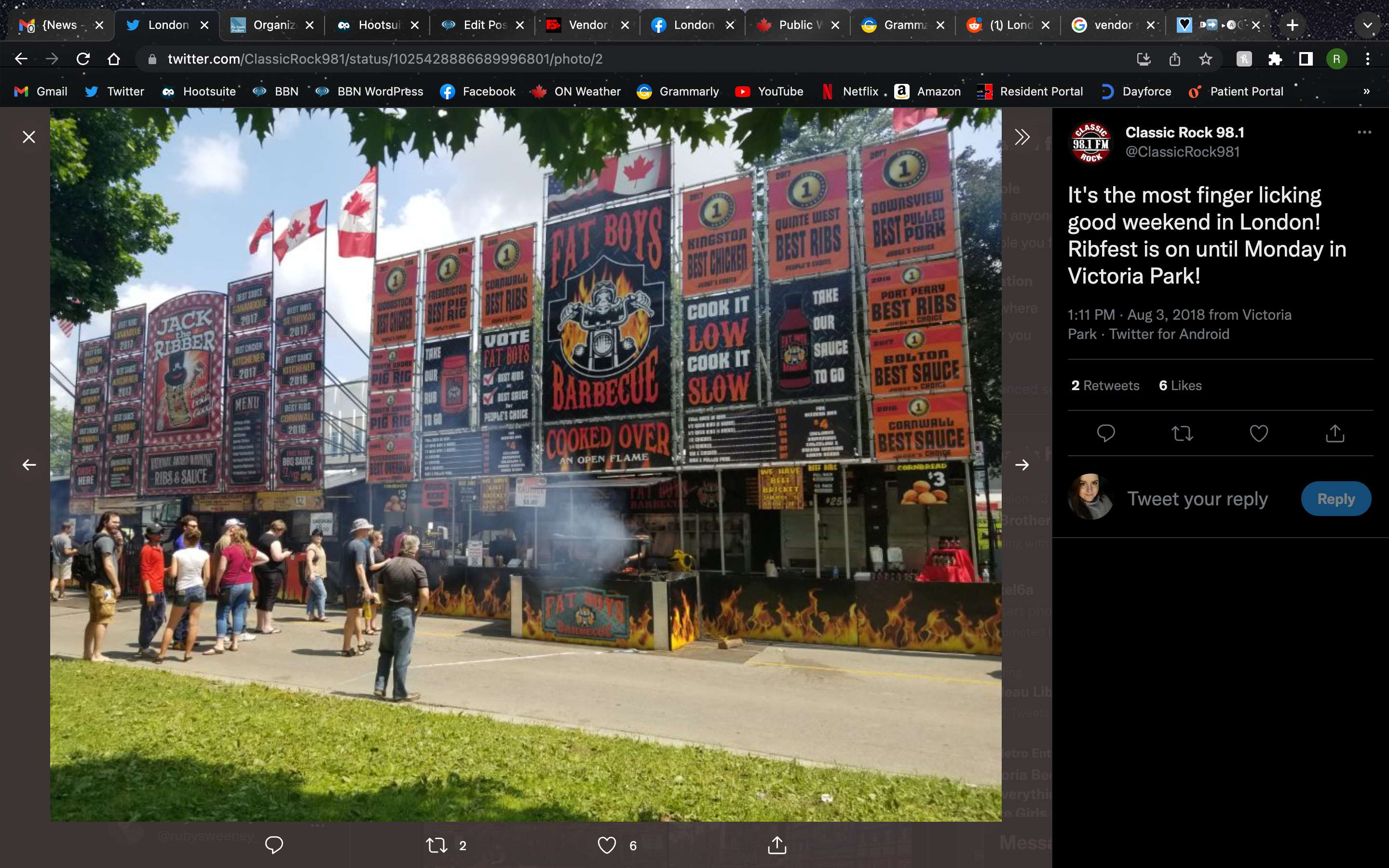Open the three-dot more menu on tweet

(x=1364, y=132)
